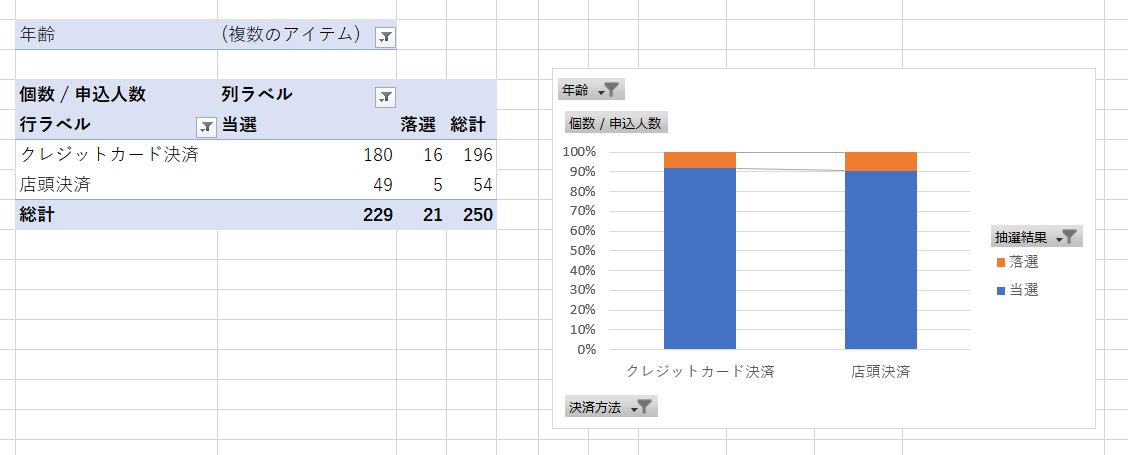The height and width of the screenshot is (455, 1128).
Task: Select the orange segment of 店頭決済 bar
Action: pos(881,161)
